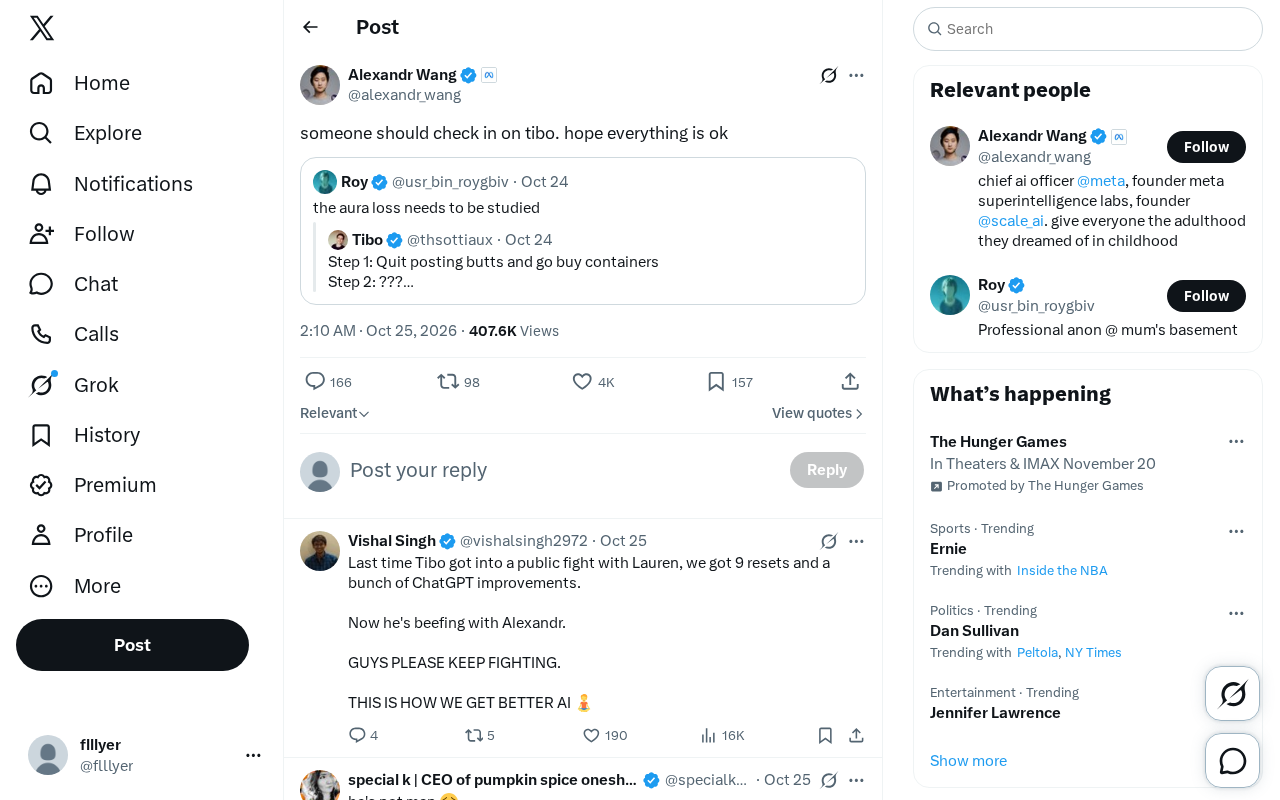1280x800 pixels.
Task: Open Show more trending link
Action: tap(968, 761)
